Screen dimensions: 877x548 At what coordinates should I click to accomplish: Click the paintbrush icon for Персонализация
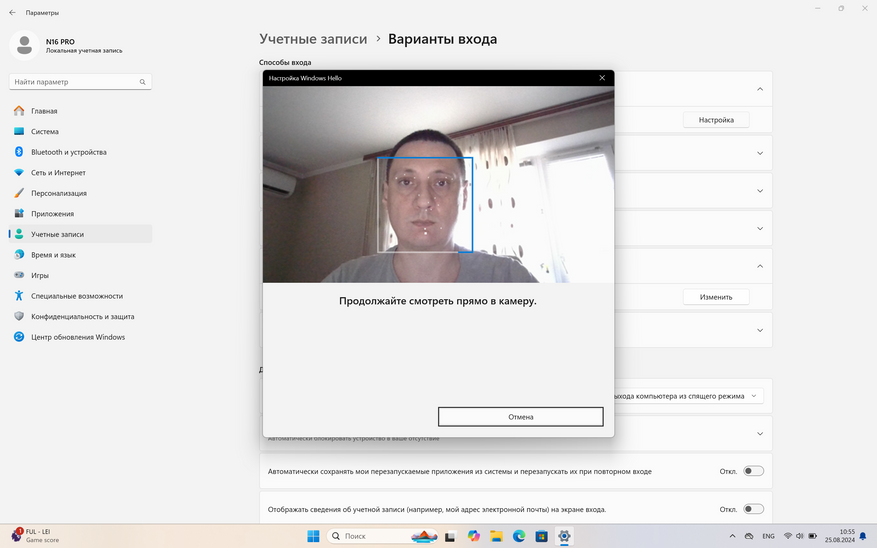(19, 193)
